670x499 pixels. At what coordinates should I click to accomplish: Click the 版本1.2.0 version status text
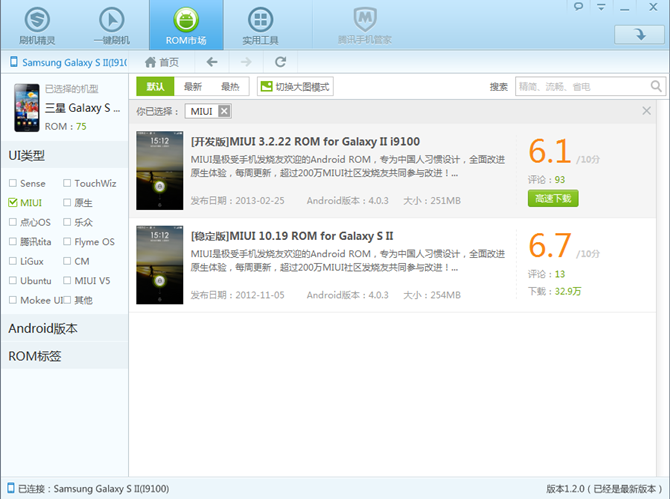point(604,488)
